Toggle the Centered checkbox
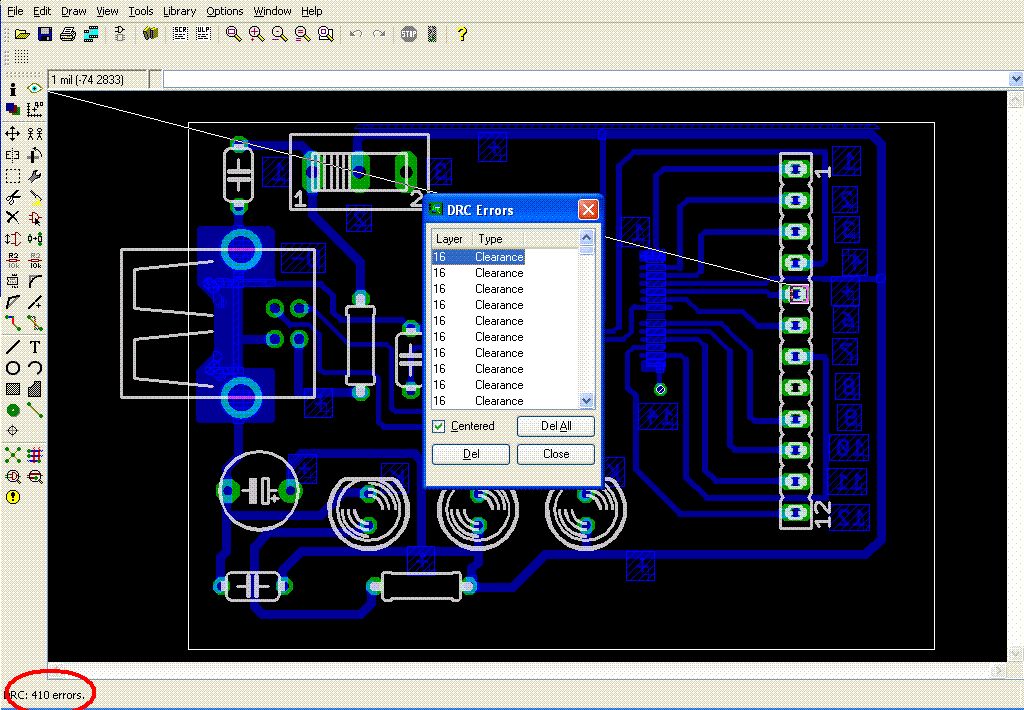 click(439, 426)
